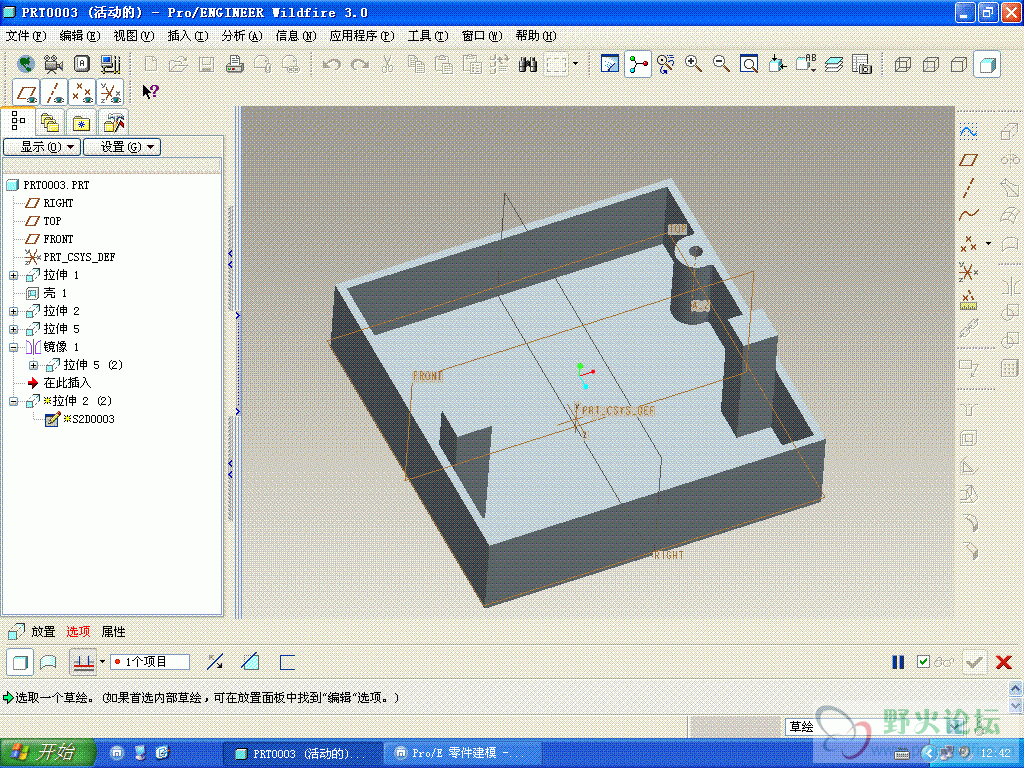Expand the 拉伸 5 tree node
Image resolution: width=1024 pixels, height=768 pixels.
click(13, 329)
